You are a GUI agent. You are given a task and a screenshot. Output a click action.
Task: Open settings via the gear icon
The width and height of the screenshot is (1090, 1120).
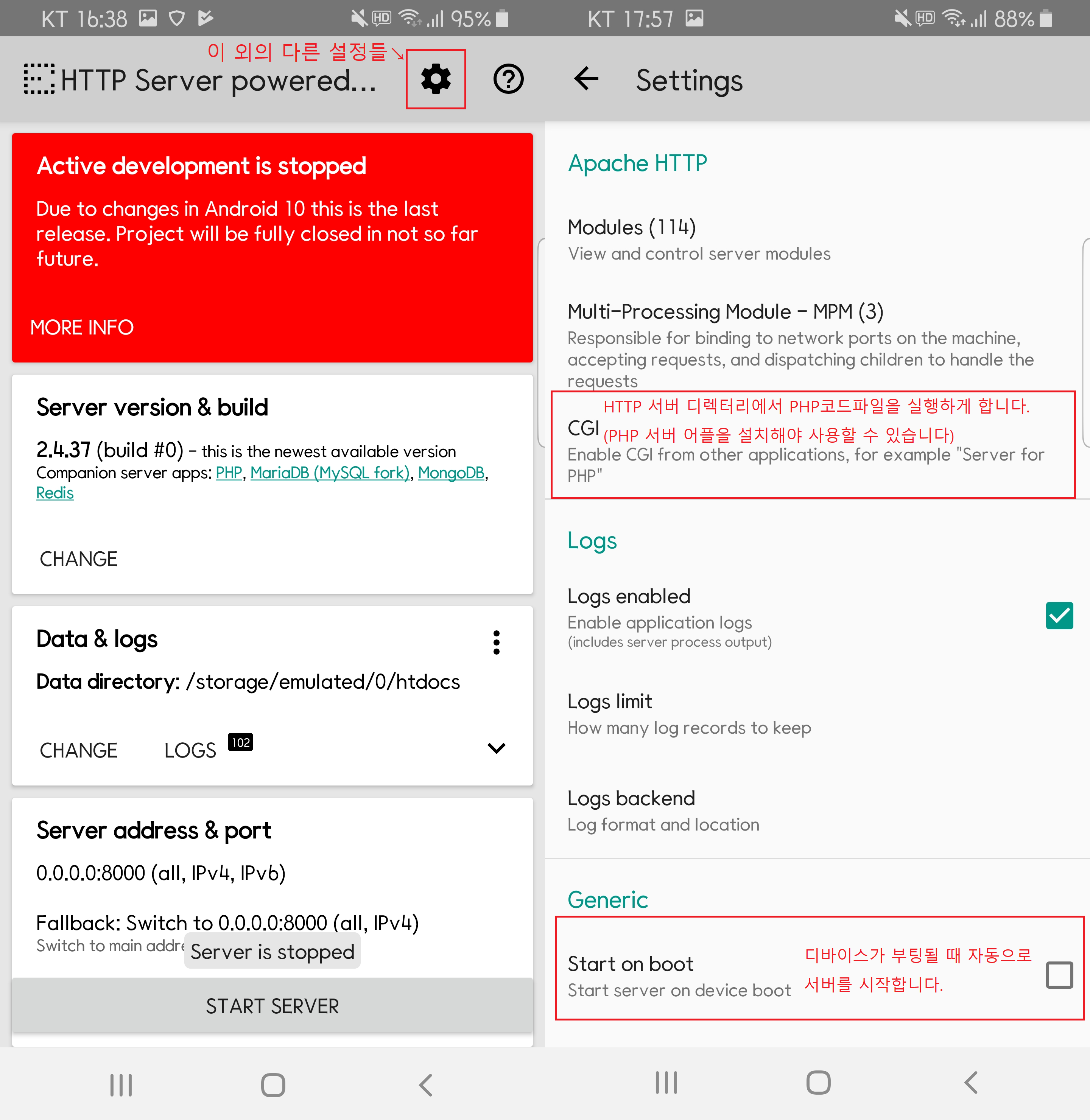pyautogui.click(x=436, y=79)
